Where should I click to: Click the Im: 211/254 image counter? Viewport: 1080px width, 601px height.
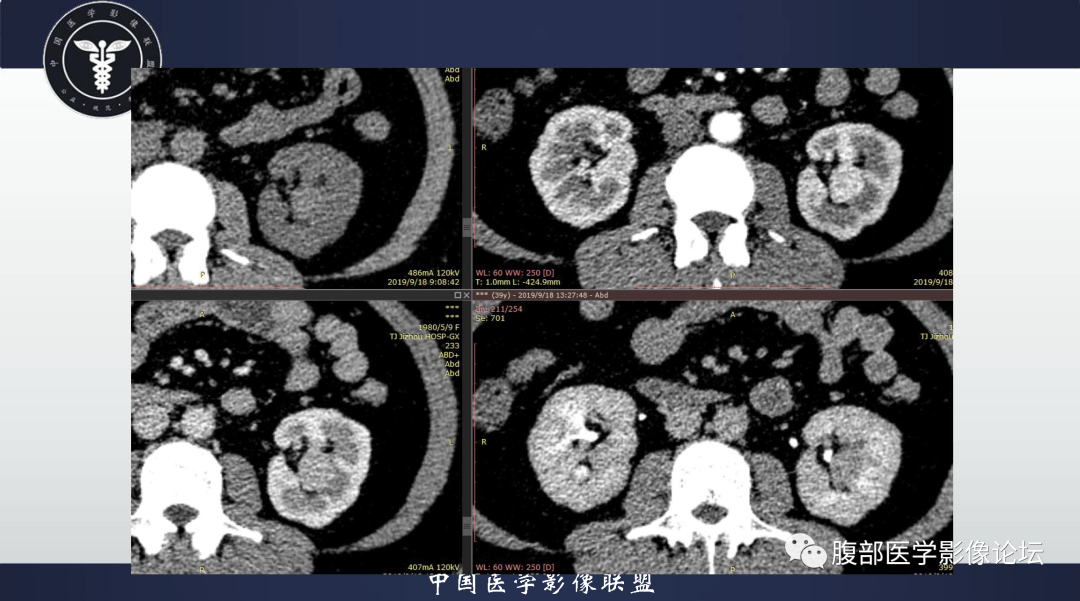pyautogui.click(x=499, y=309)
